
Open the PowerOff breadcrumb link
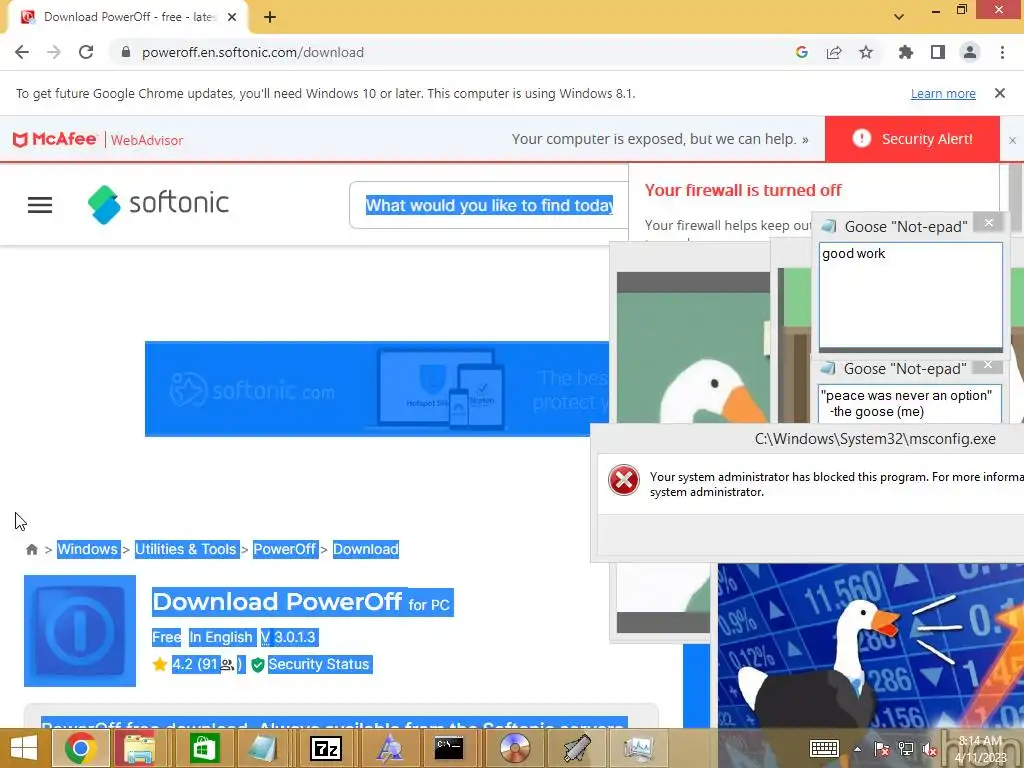284,549
